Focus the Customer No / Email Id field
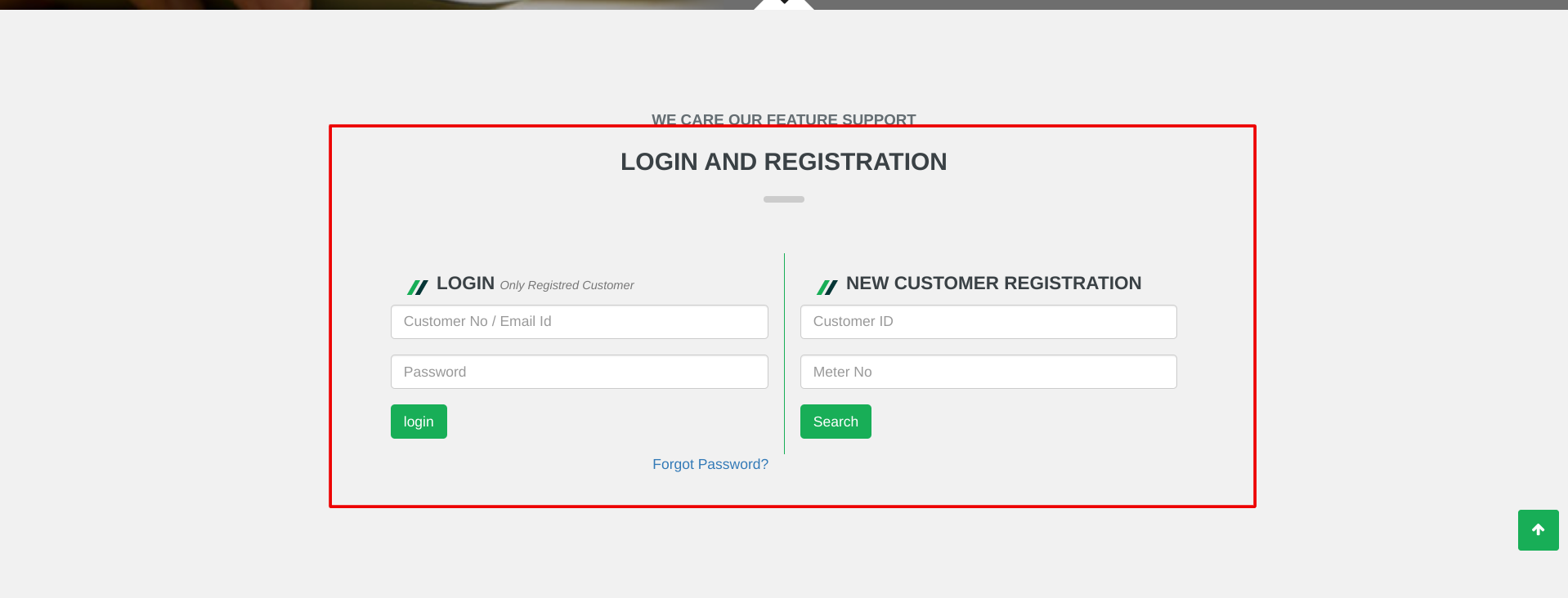Viewport: 1568px width, 598px height. click(579, 322)
